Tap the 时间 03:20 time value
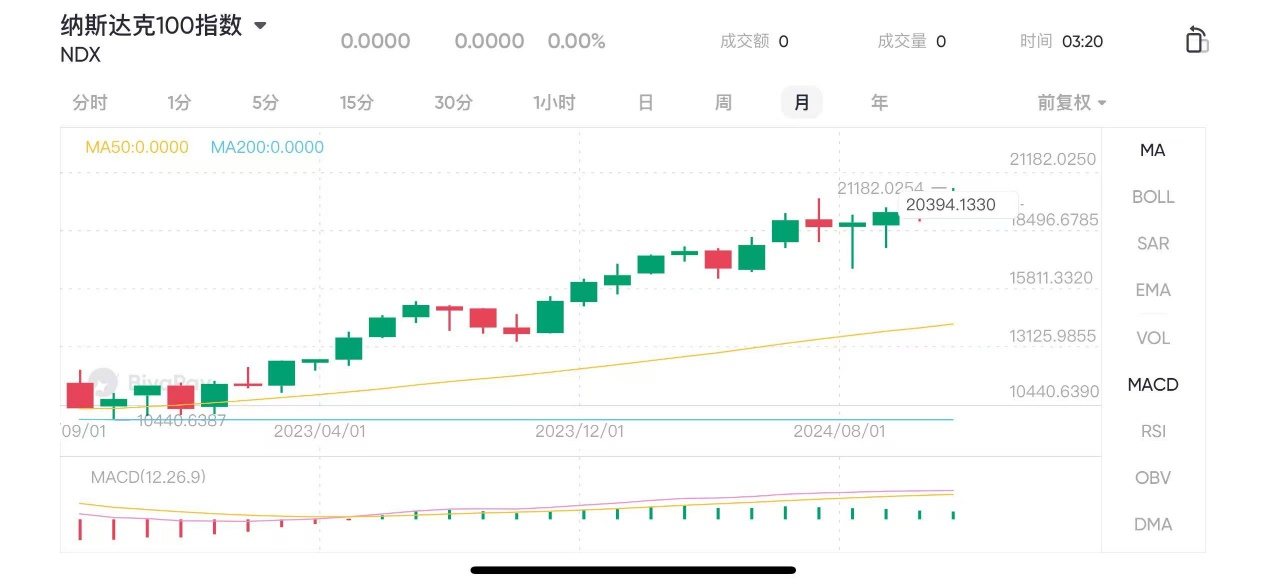1266x586 pixels. click(x=1082, y=41)
